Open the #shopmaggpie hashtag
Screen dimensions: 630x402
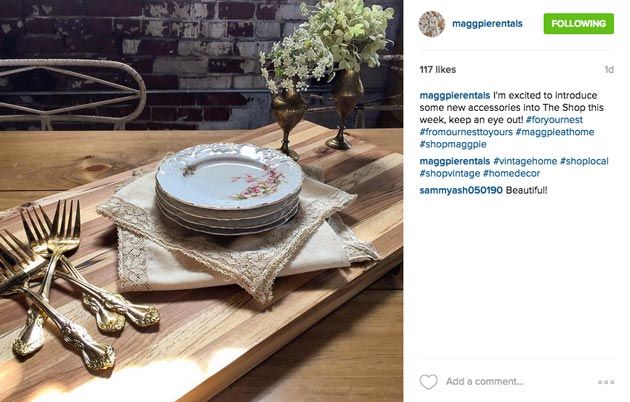coord(453,144)
